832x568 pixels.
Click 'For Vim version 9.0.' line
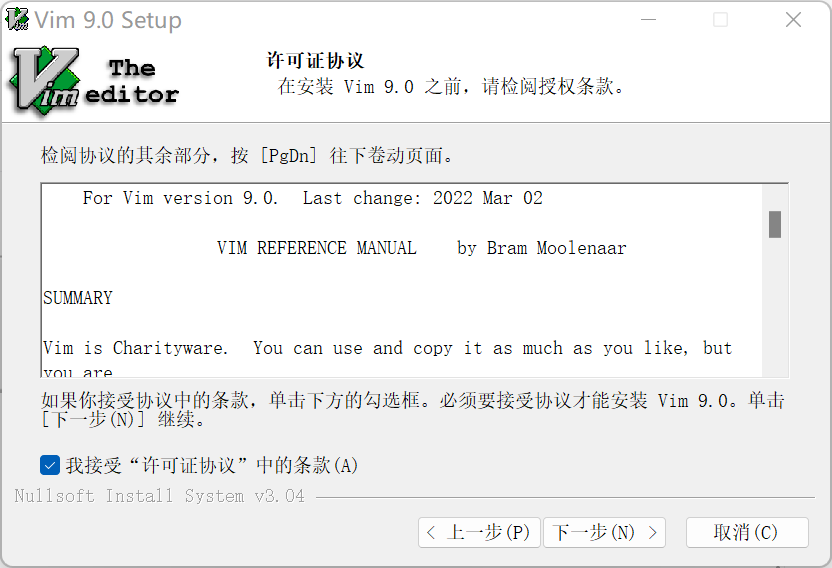click(180, 198)
